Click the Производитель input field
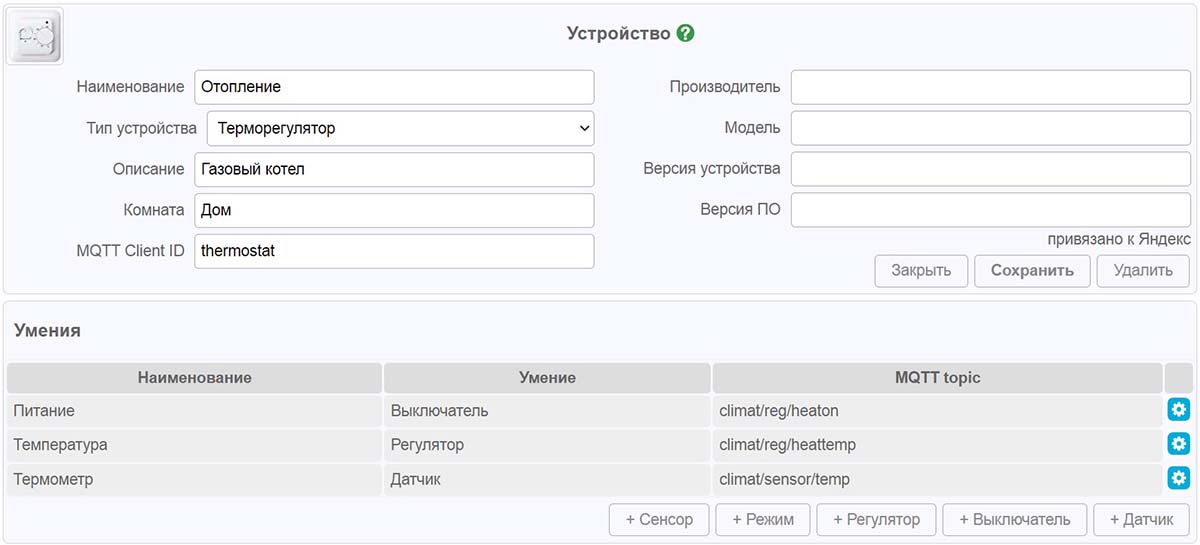The width and height of the screenshot is (1200, 545). pyautogui.click(x=991, y=87)
